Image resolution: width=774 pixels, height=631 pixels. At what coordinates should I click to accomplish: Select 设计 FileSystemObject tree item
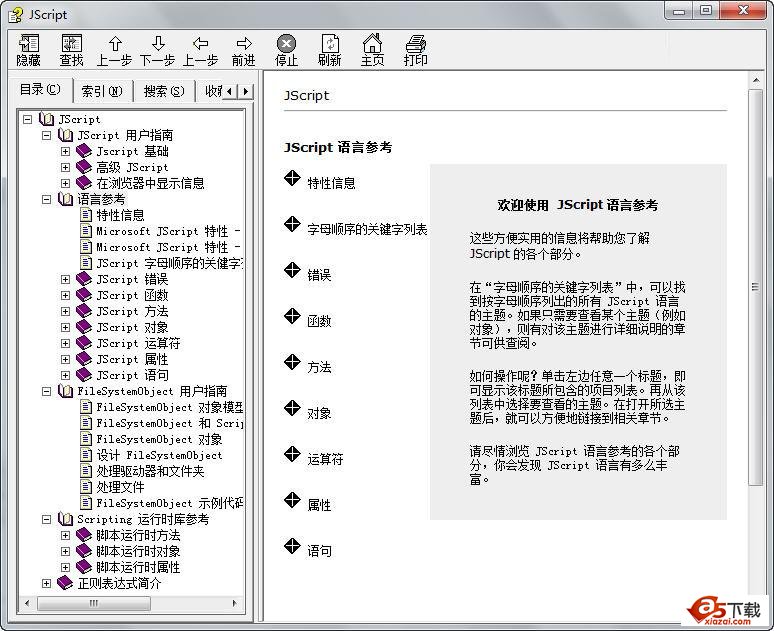(159, 455)
